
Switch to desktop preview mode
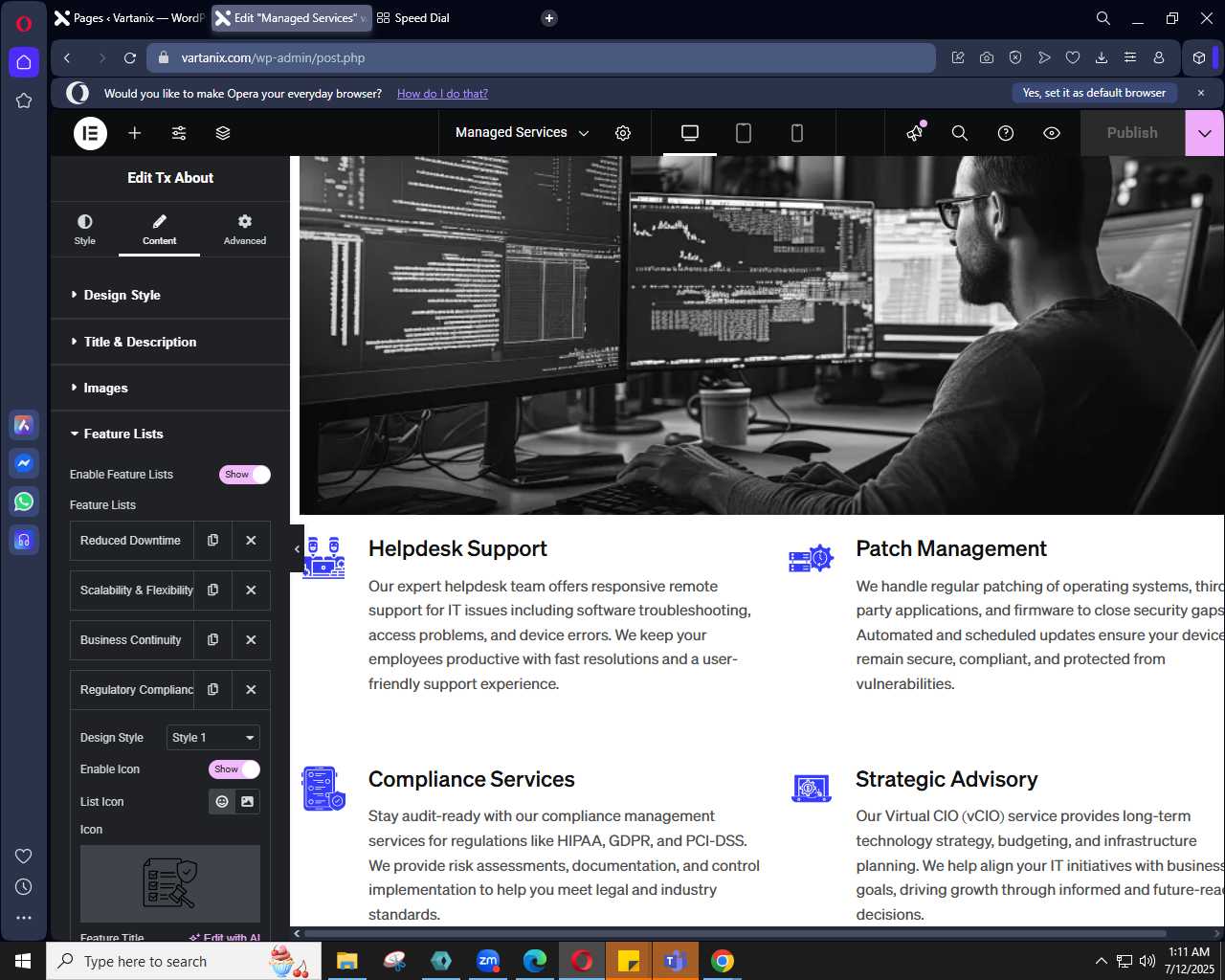point(690,133)
